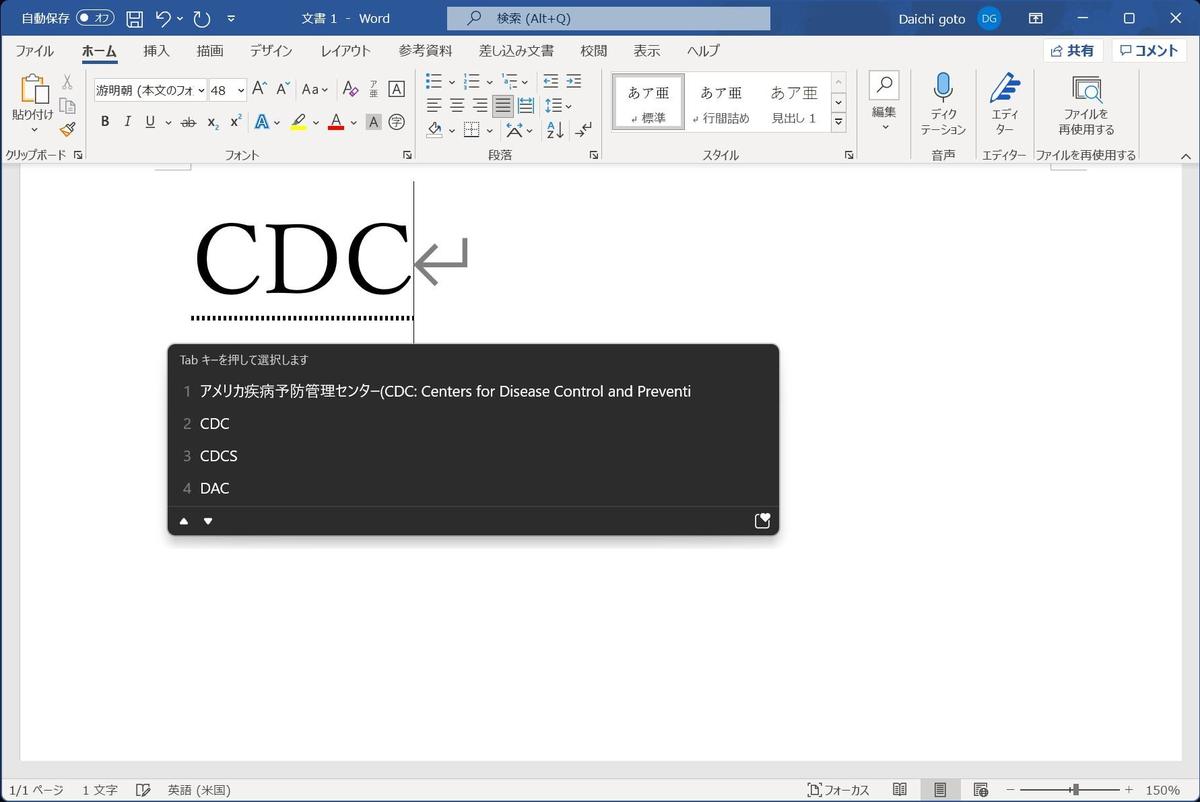
Task: Click the Copy icon in clipboard group
Action: (x=67, y=105)
